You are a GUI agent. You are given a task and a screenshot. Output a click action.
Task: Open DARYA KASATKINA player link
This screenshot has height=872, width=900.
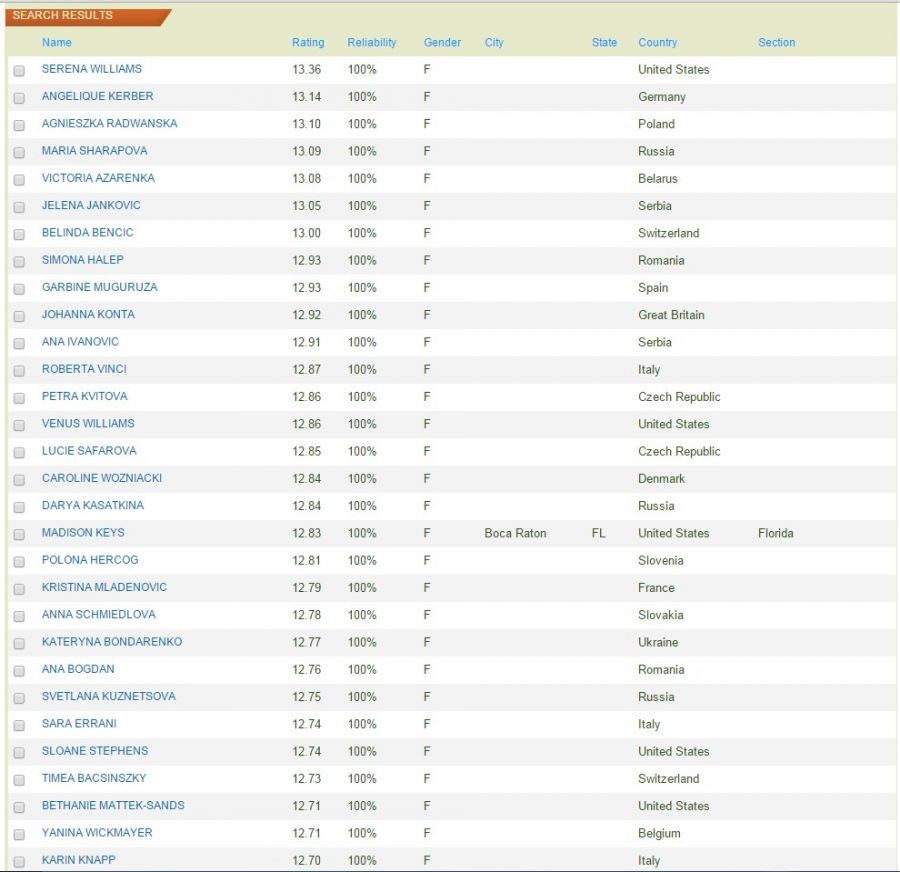click(x=92, y=505)
